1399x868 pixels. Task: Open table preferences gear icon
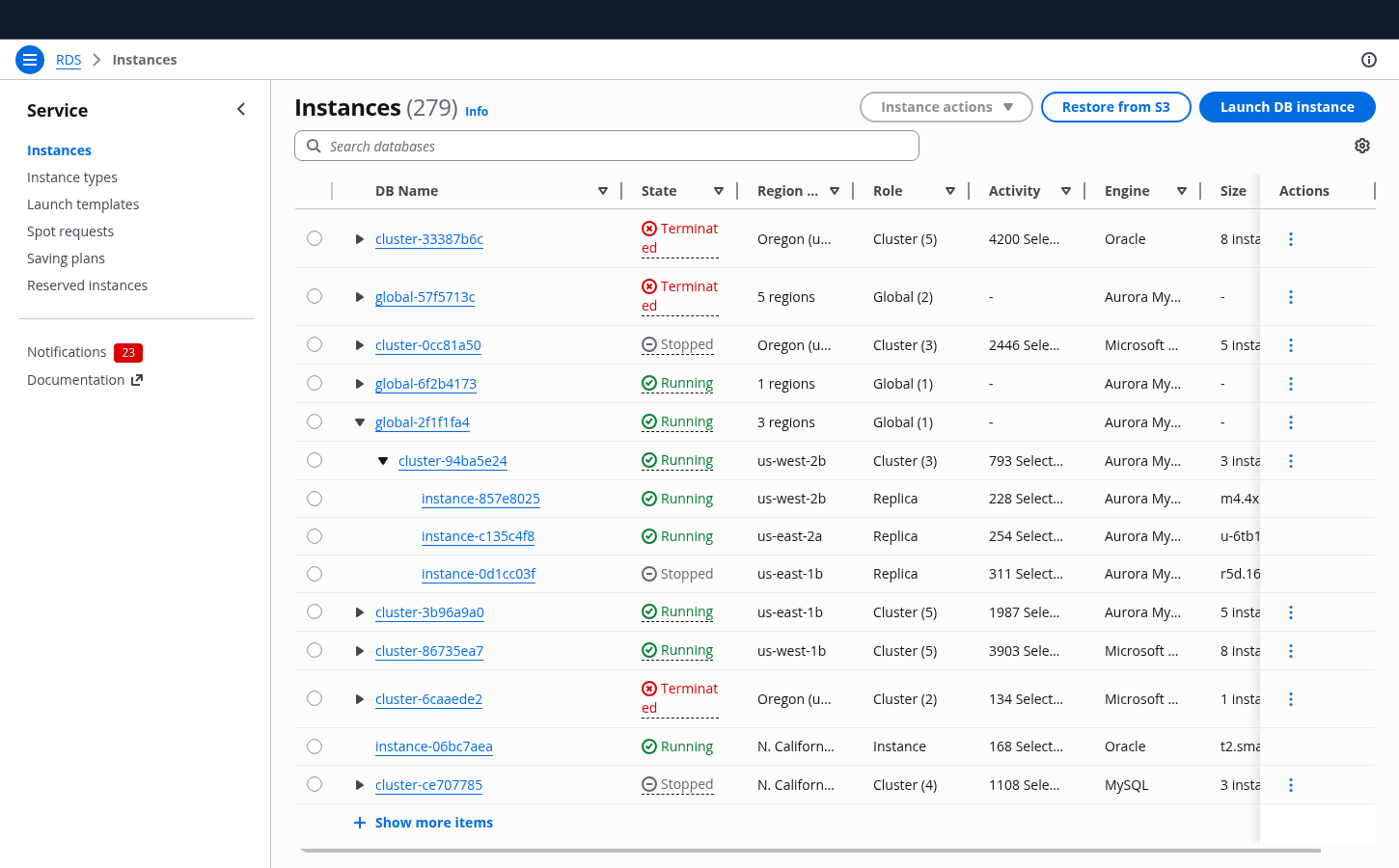(1361, 146)
